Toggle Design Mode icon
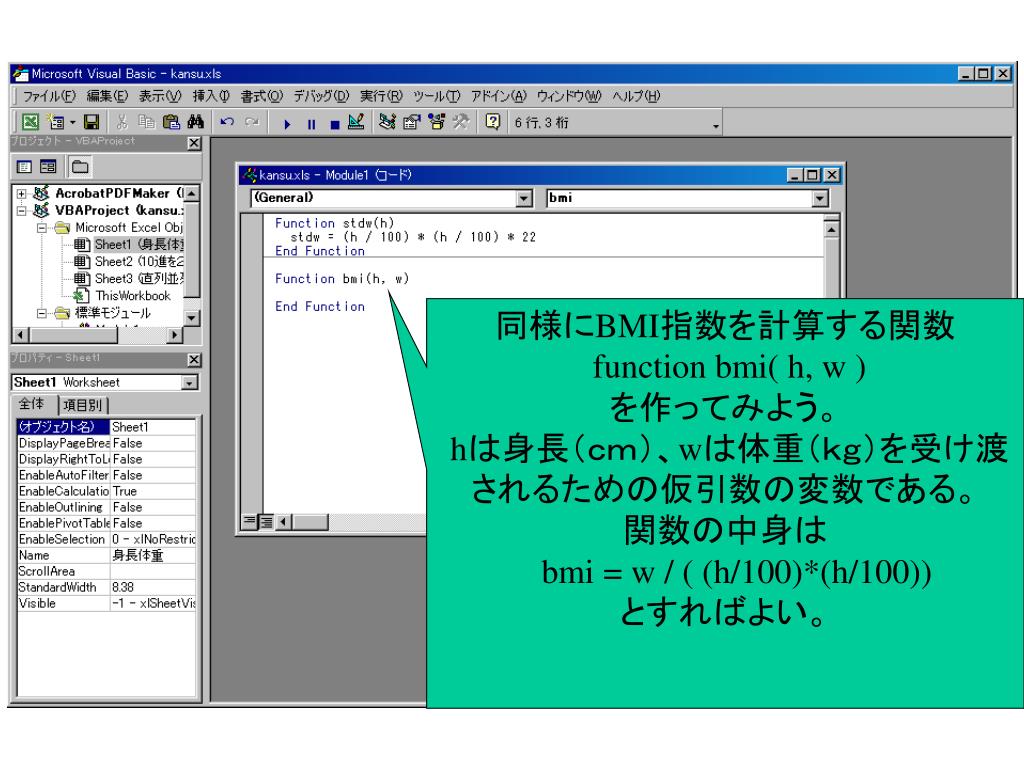The image size is (1024, 768). 357,122
